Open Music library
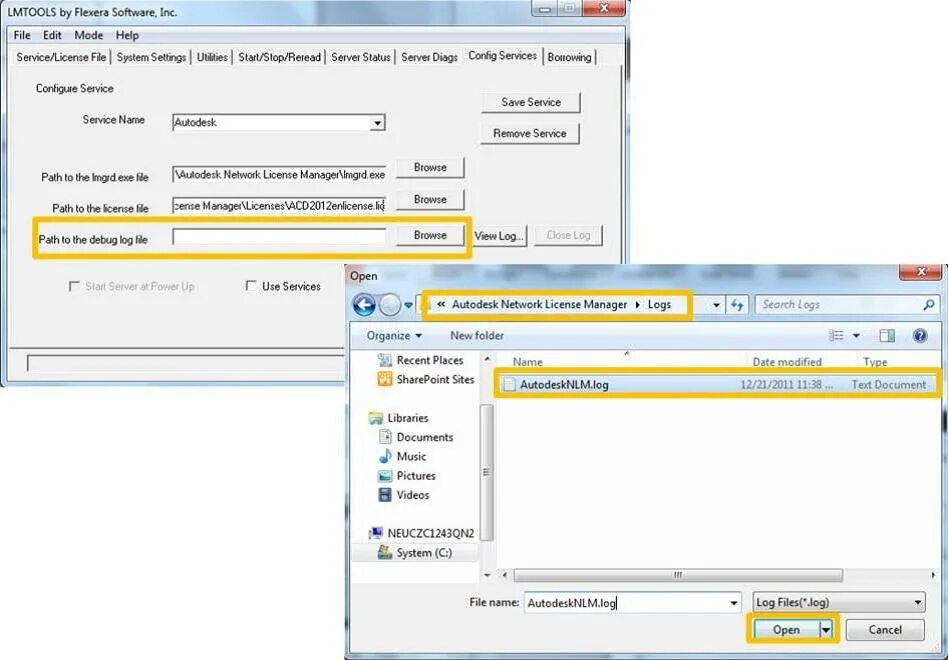948x660 pixels. coord(402,457)
